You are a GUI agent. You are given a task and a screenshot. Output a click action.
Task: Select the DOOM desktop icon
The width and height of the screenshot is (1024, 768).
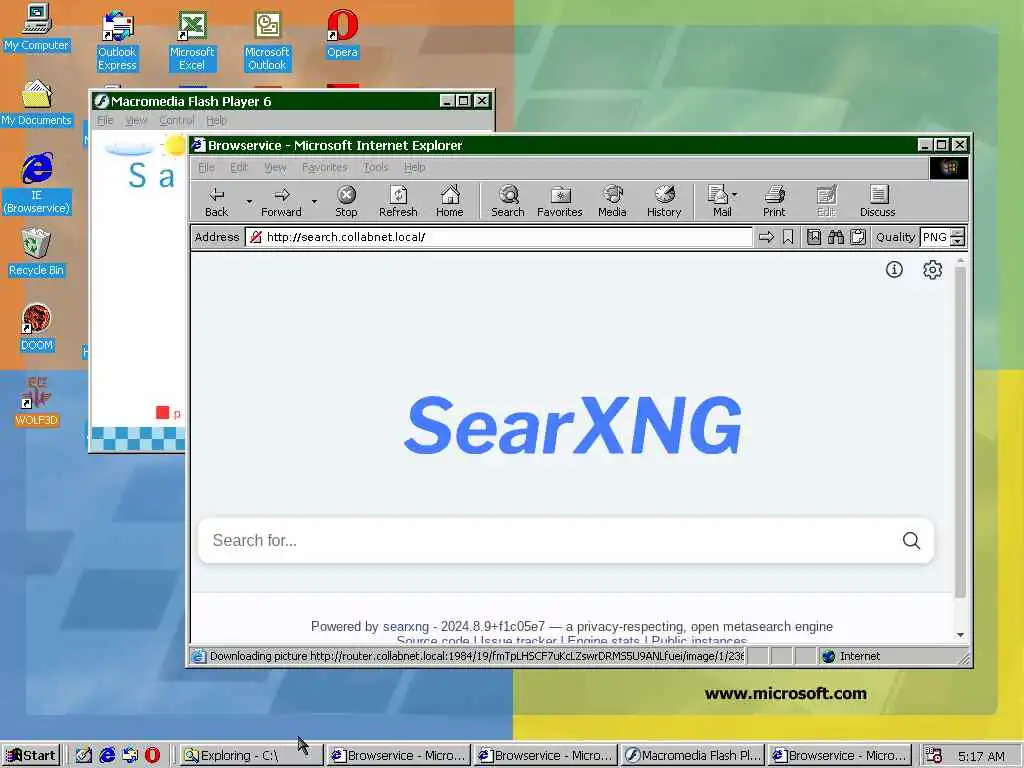37,328
